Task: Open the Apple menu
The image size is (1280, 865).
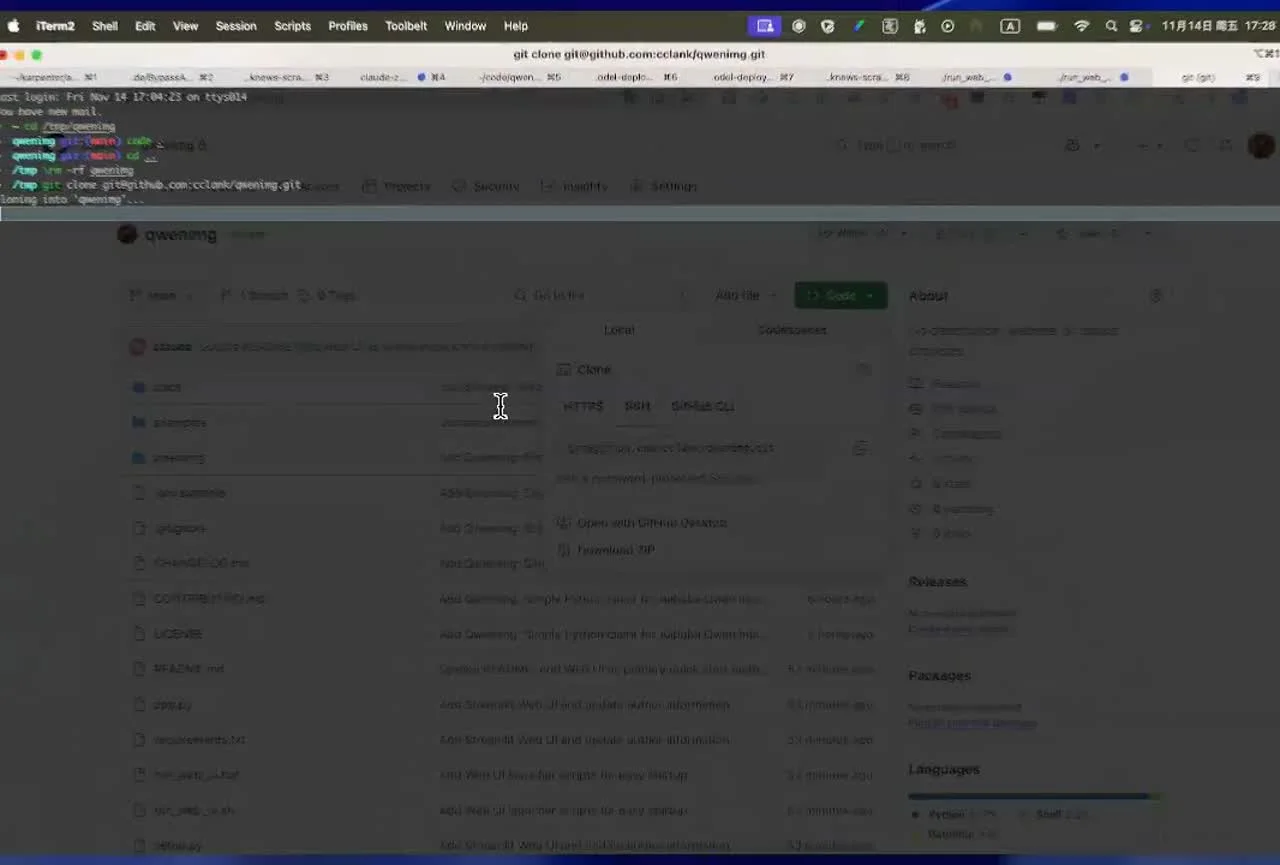Action: [x=14, y=26]
